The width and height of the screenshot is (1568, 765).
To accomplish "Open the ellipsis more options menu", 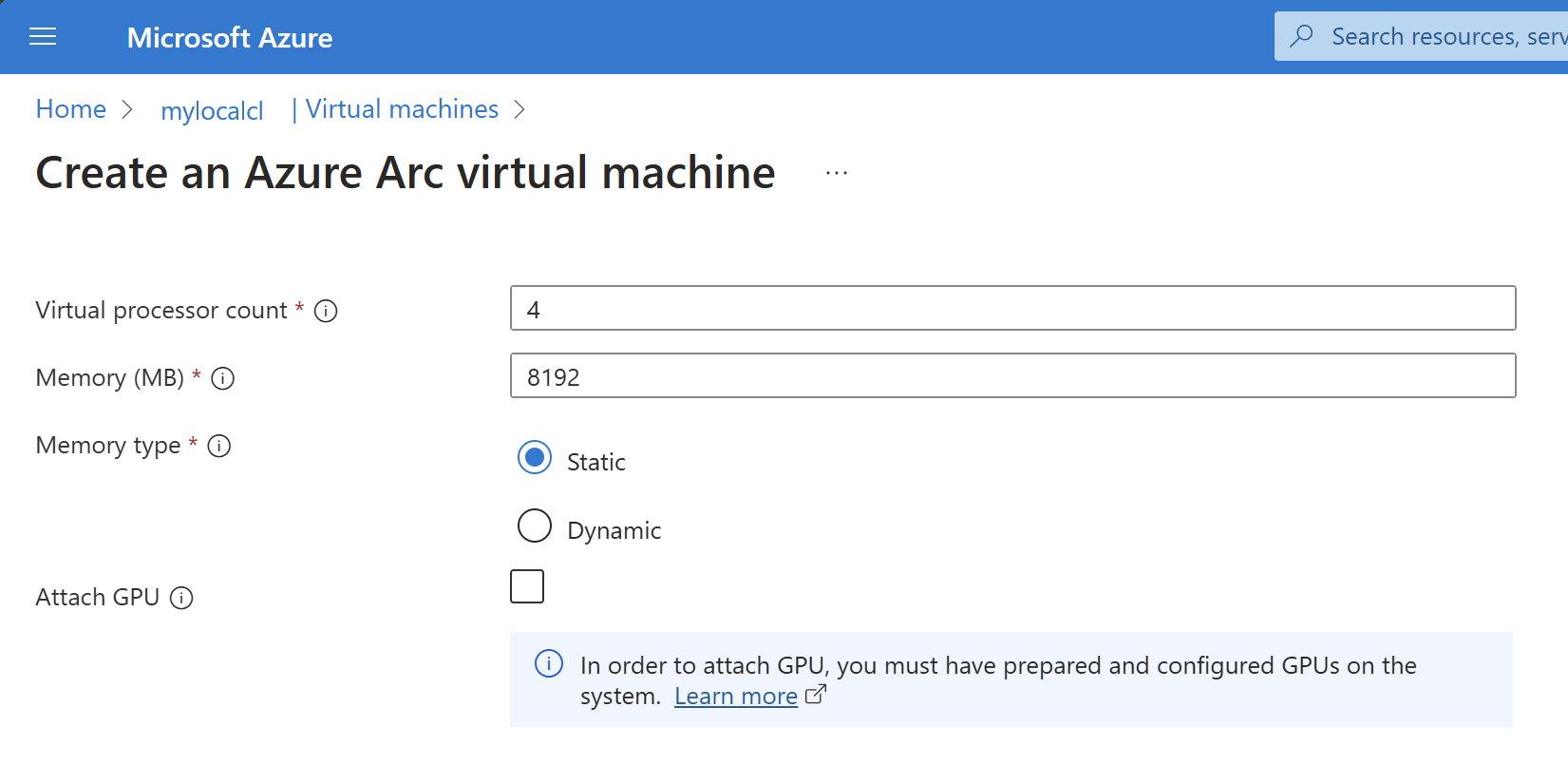I will [x=837, y=174].
